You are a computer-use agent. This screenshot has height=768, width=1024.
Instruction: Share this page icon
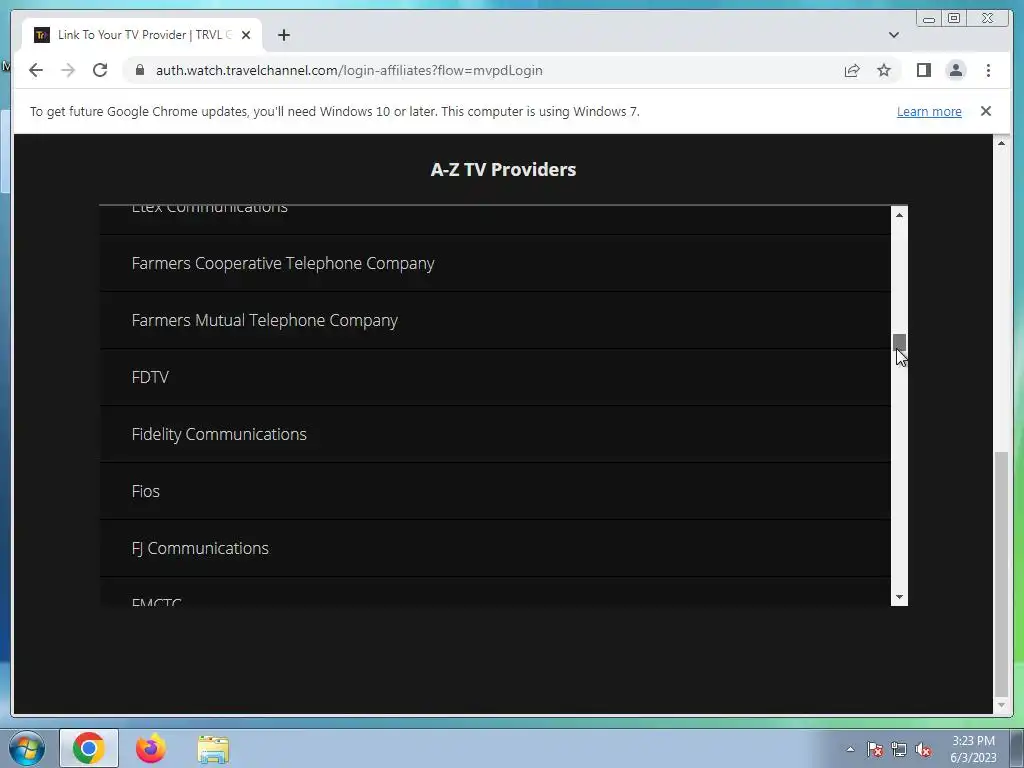[852, 71]
